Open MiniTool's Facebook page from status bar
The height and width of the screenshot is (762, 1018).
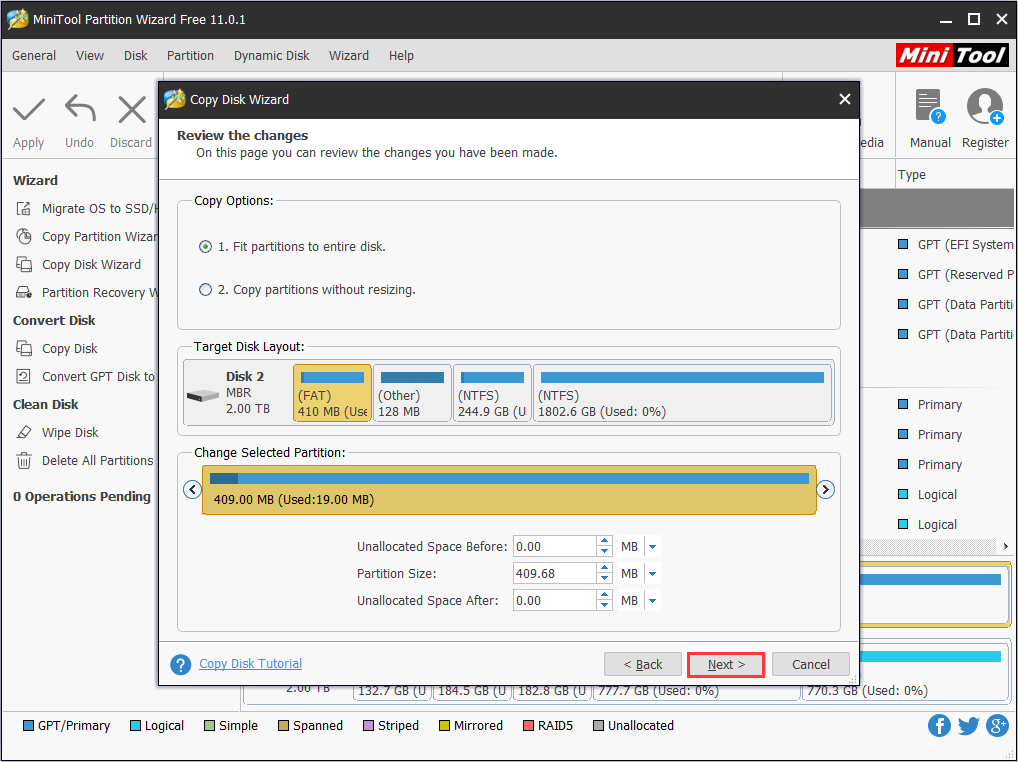tap(939, 725)
